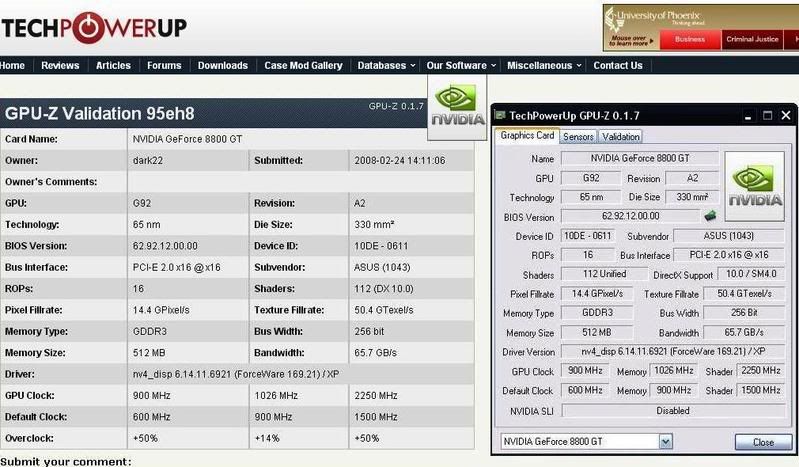
Task: Click the BIOS Version field in GPU-Z
Action: [629, 215]
